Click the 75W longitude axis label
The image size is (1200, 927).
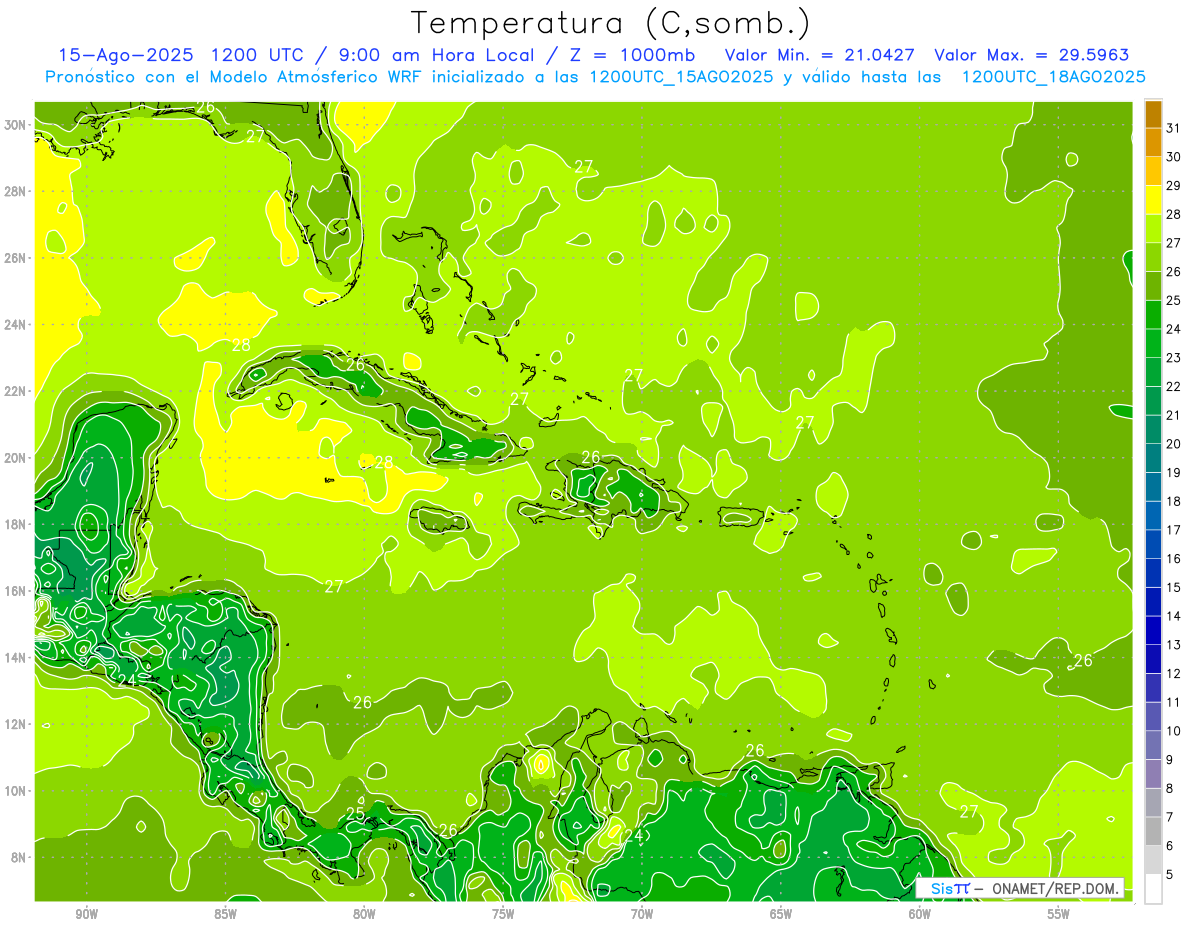click(x=503, y=914)
